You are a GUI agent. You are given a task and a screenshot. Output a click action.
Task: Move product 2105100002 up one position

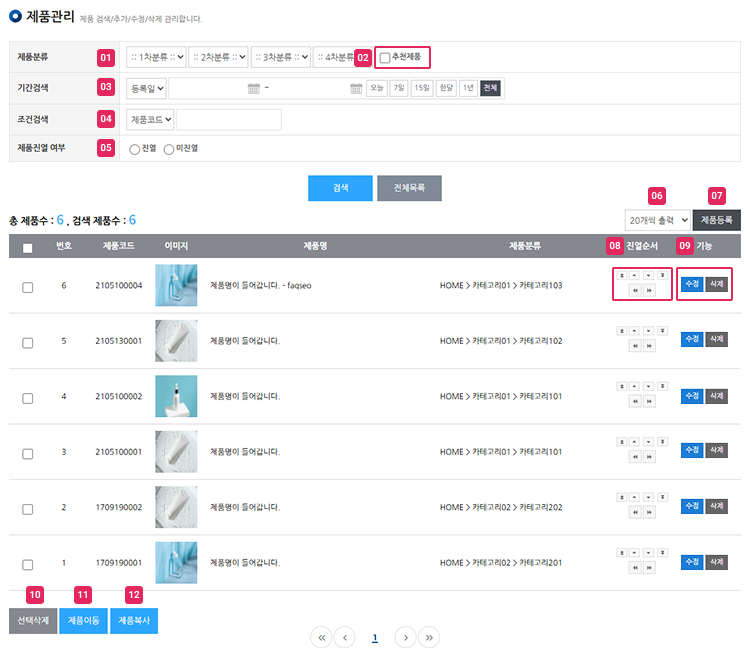click(634, 386)
